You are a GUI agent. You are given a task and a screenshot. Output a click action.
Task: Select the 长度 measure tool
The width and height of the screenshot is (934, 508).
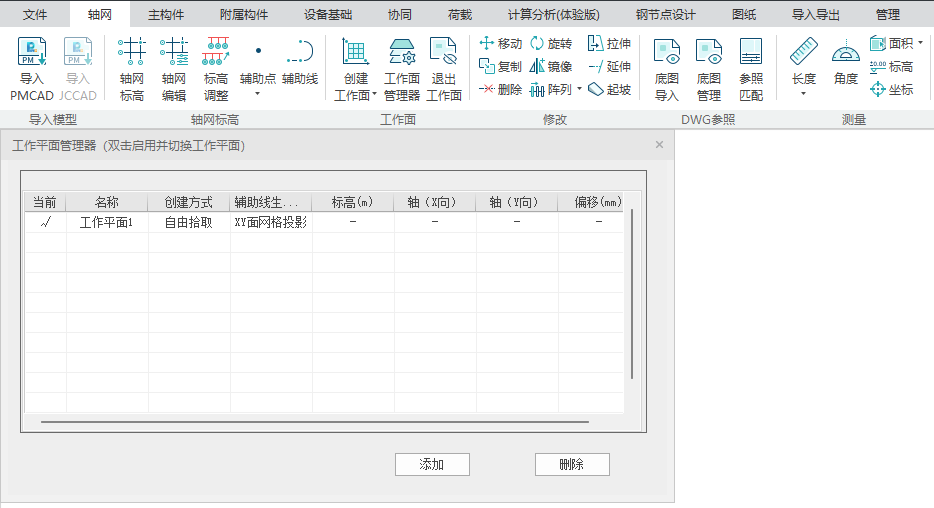coord(804,63)
